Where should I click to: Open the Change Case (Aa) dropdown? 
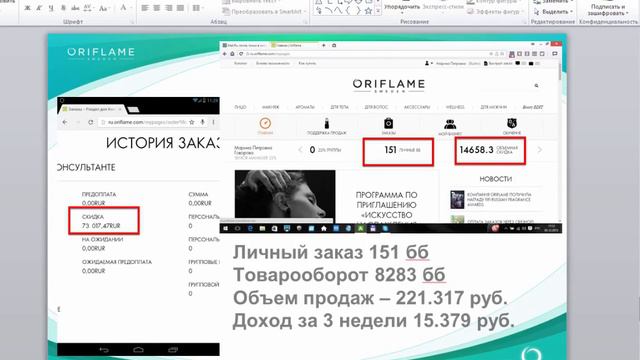[104, 8]
